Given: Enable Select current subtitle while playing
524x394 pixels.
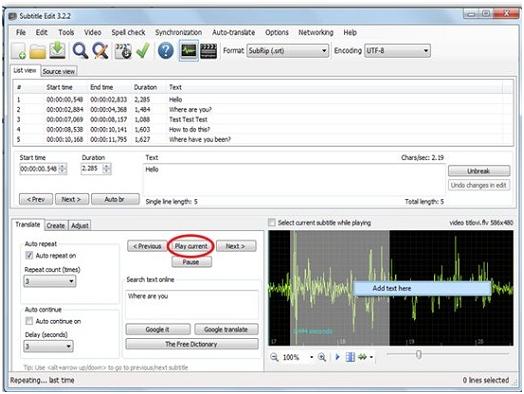Looking at the screenshot, I should (x=272, y=223).
